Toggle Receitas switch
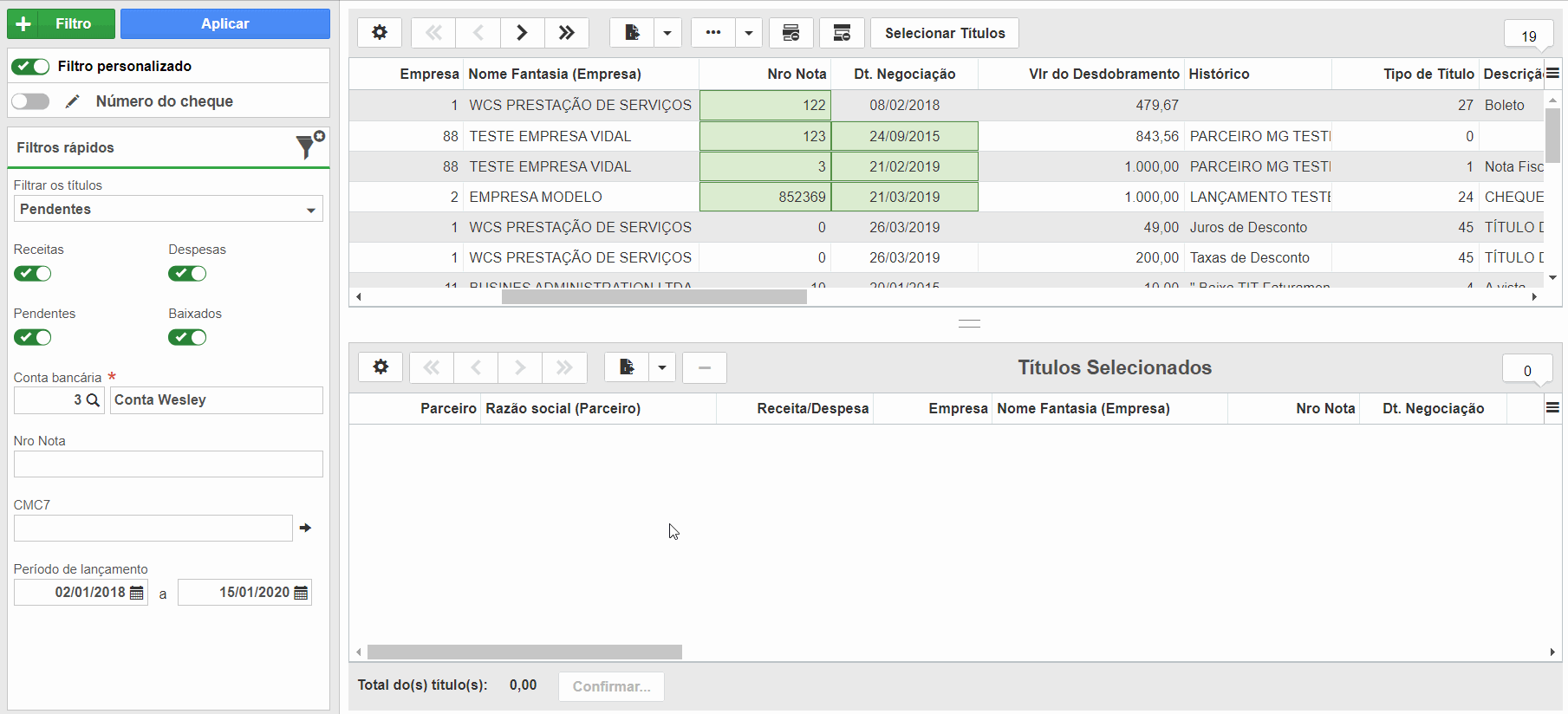The height and width of the screenshot is (714, 1568). 33,274
